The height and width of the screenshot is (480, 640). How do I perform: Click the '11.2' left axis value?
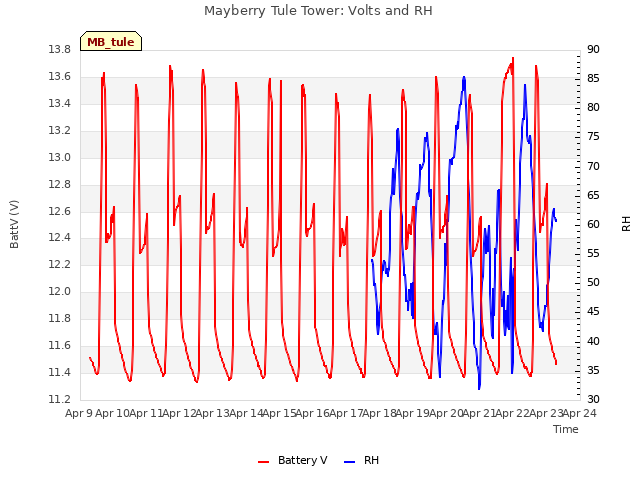coord(60,400)
